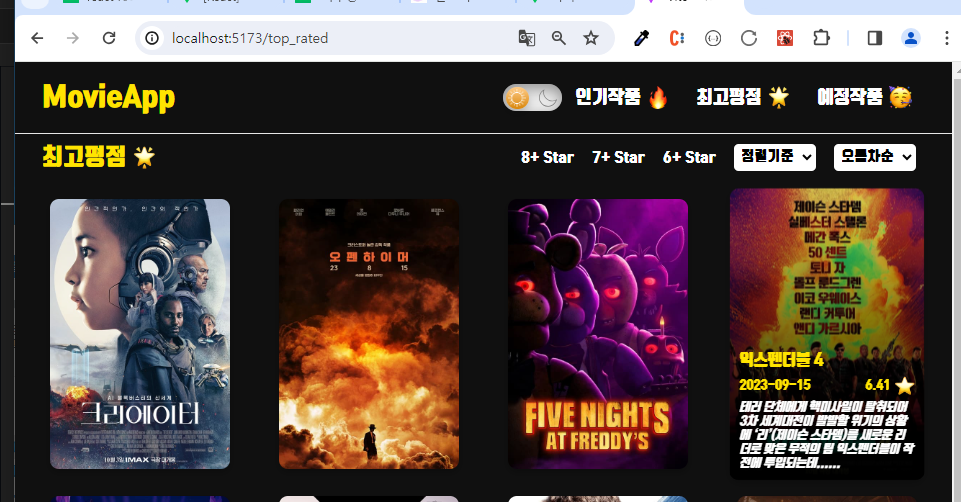View site information icon in address bar
Screen dimensions: 961x502
[152, 38]
